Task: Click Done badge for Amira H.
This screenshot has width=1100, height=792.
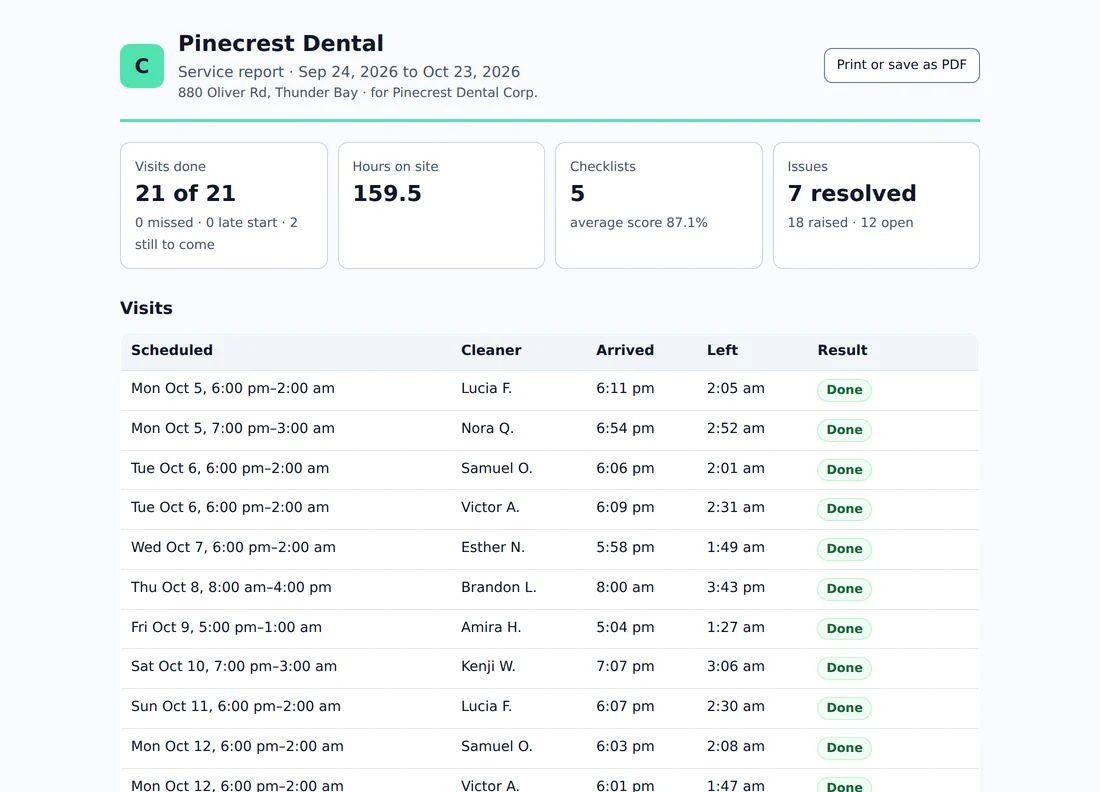Action: point(845,629)
